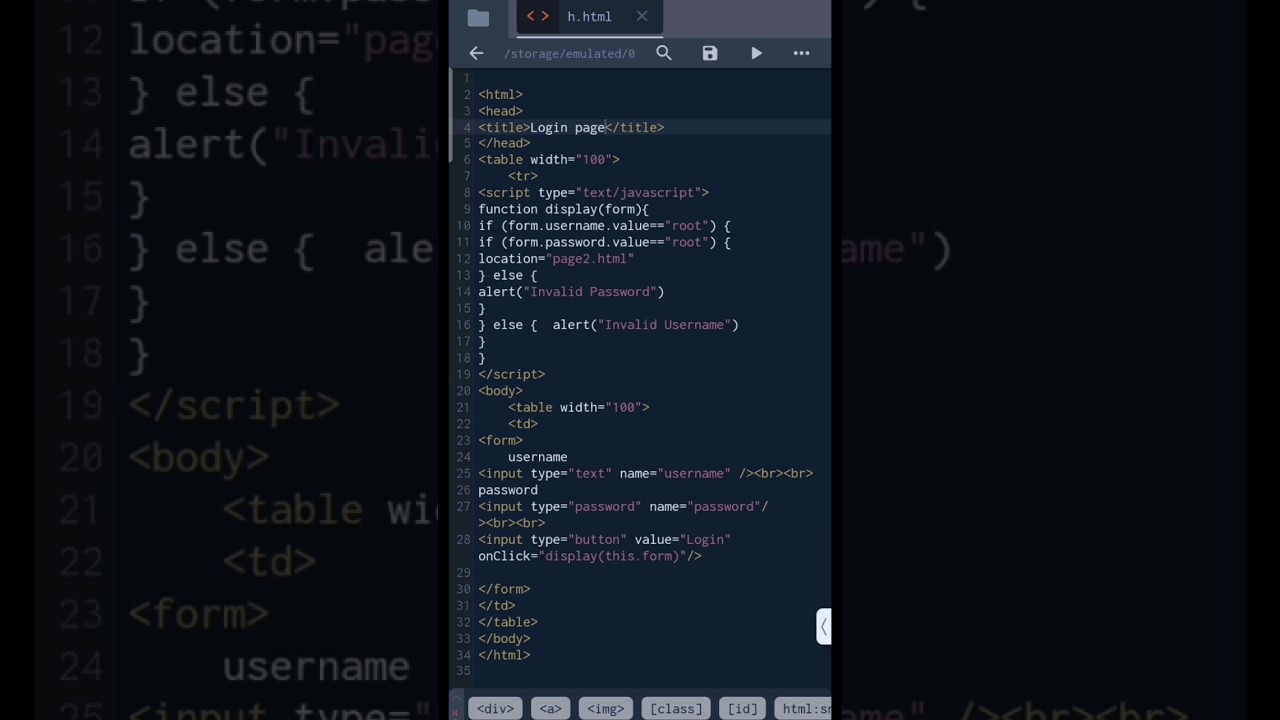1280x720 pixels.
Task: Click the closing </table> tag on line 32
Action: click(508, 622)
